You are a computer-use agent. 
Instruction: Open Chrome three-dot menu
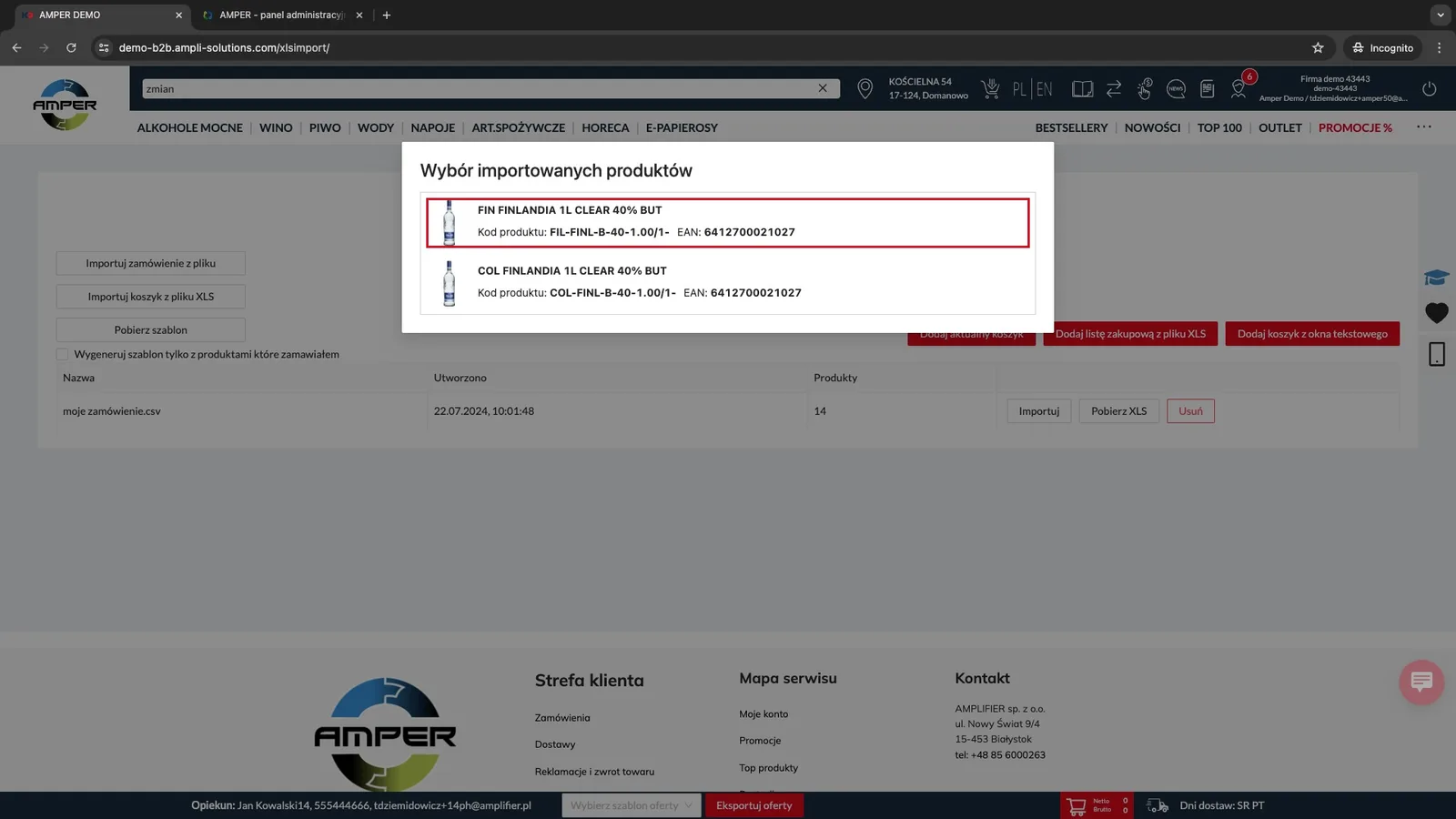1439,47
